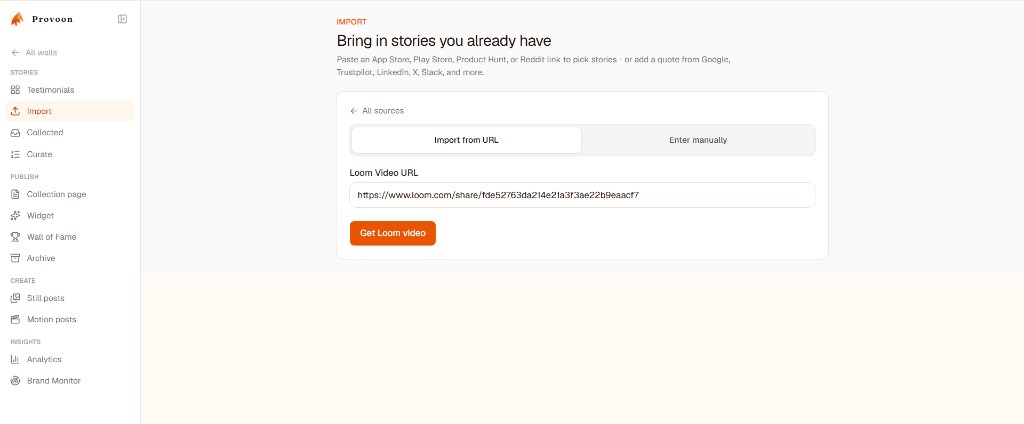Click the Testimonials grid icon
1024x424 pixels.
[x=16, y=90]
